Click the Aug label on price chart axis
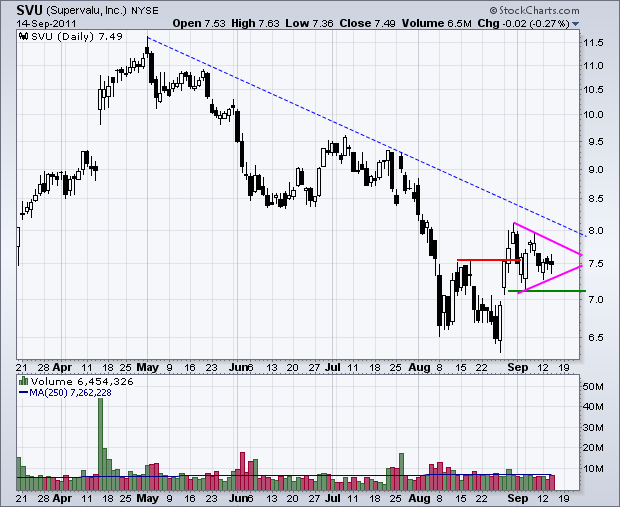This screenshot has height=507, width=620. point(419,367)
